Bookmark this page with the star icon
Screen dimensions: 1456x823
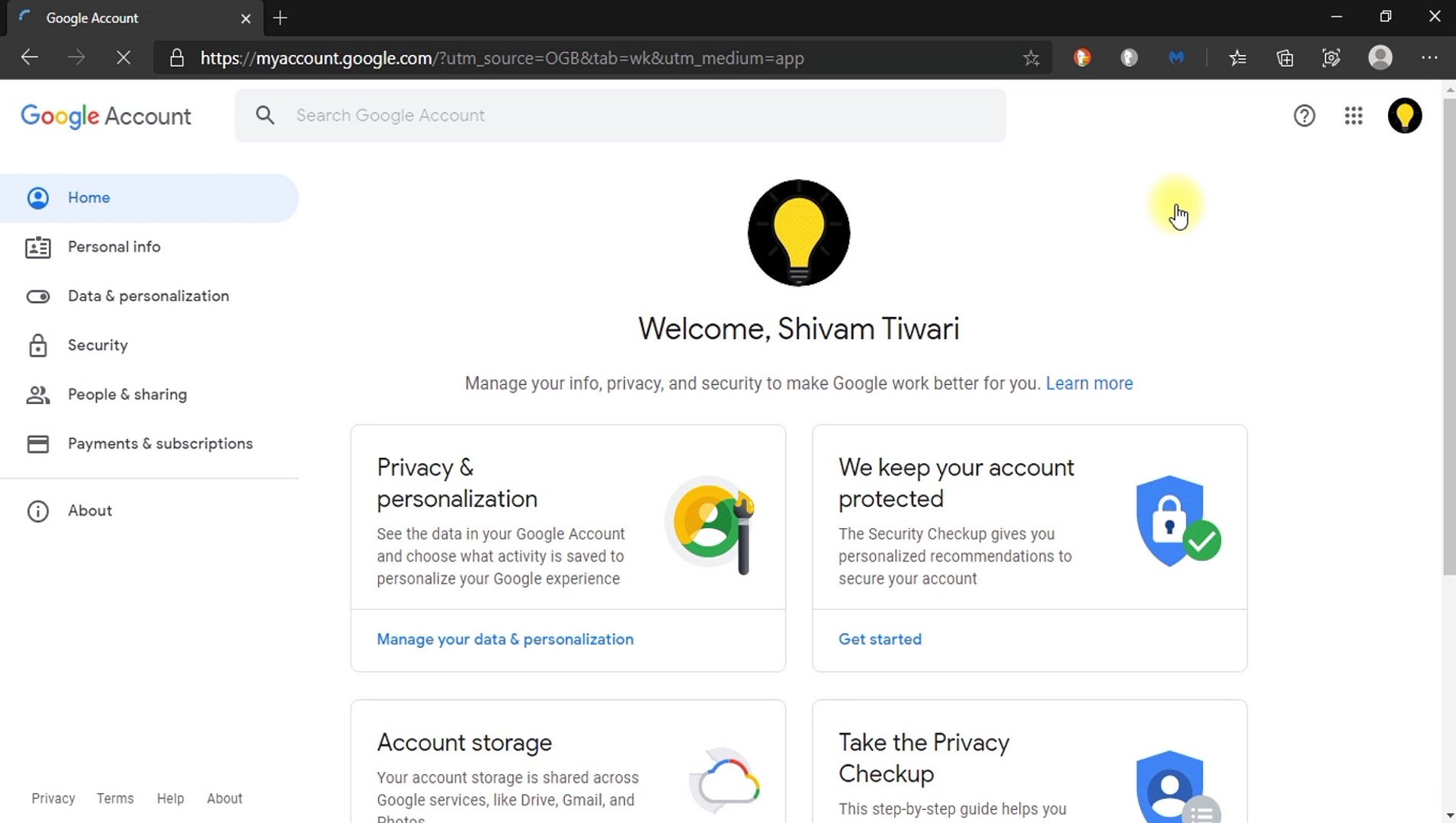coord(1031,57)
